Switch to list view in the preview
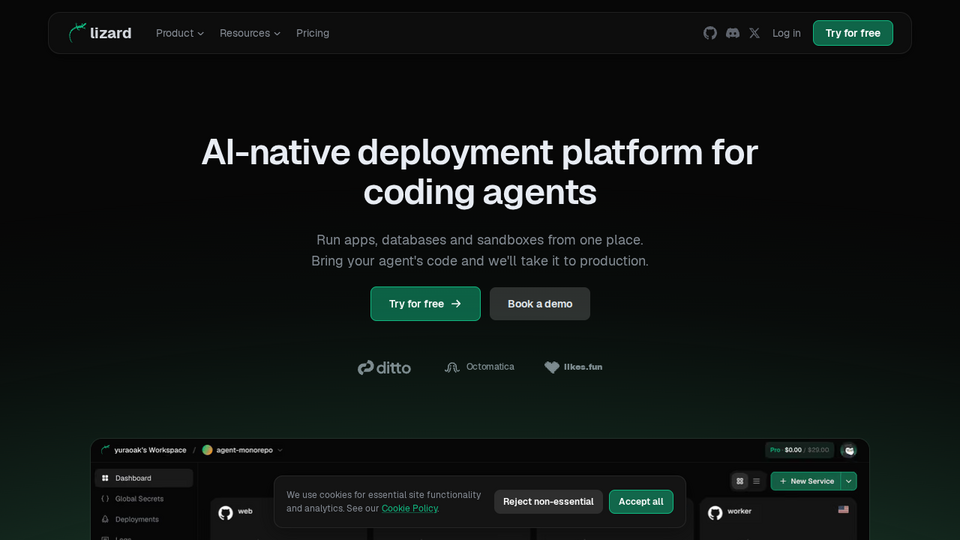This screenshot has width=960, height=540. [756, 481]
